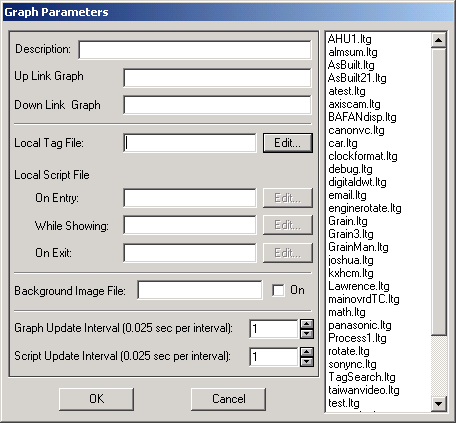
Task: Open the Local Tag File Edit button
Action: click(x=288, y=143)
